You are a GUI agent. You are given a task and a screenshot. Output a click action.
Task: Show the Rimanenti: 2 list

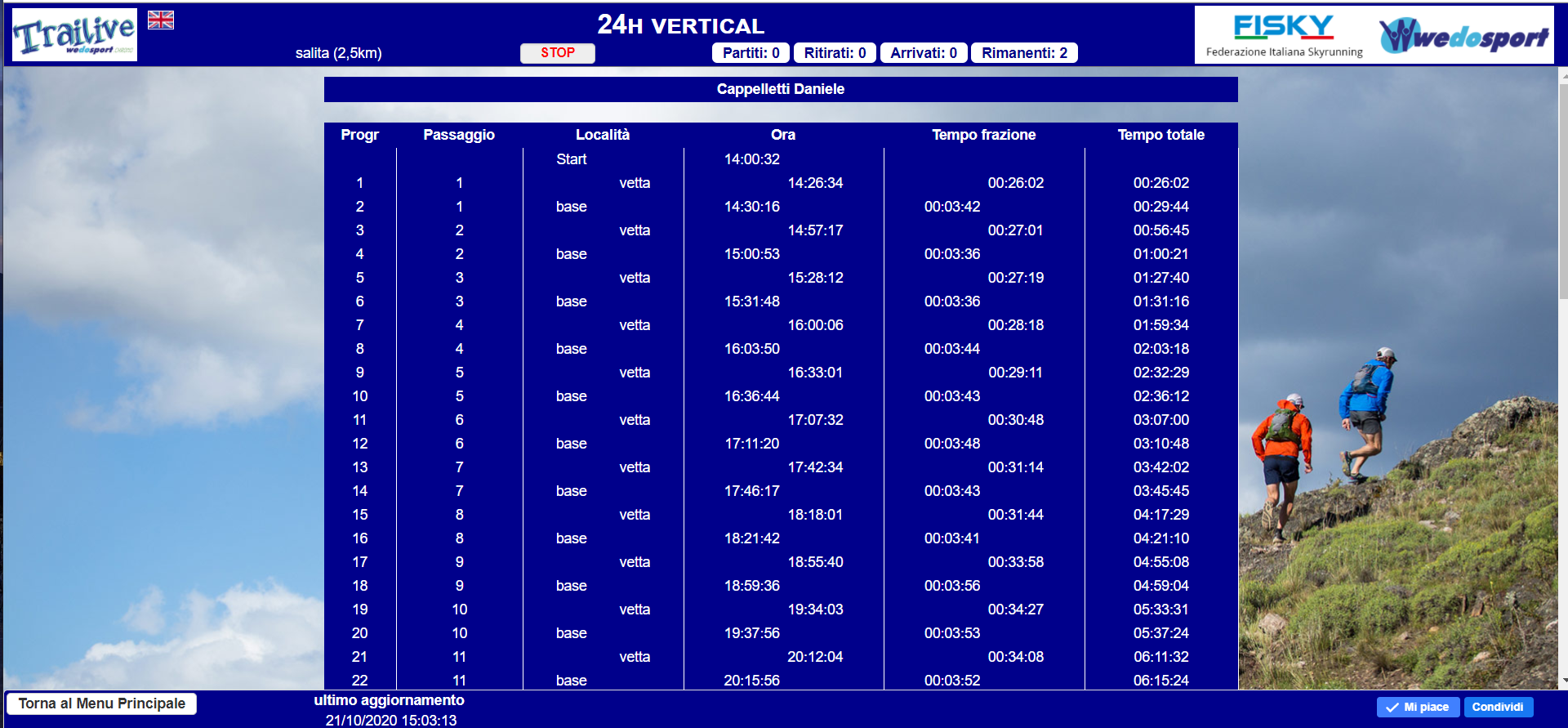click(x=1024, y=53)
